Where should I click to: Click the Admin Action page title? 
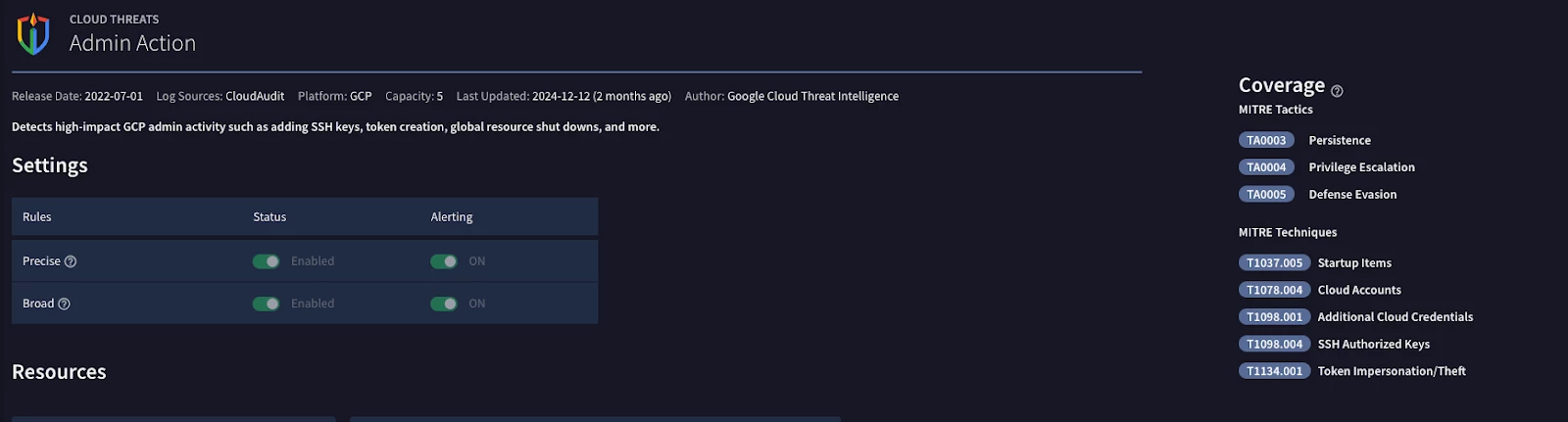132,43
